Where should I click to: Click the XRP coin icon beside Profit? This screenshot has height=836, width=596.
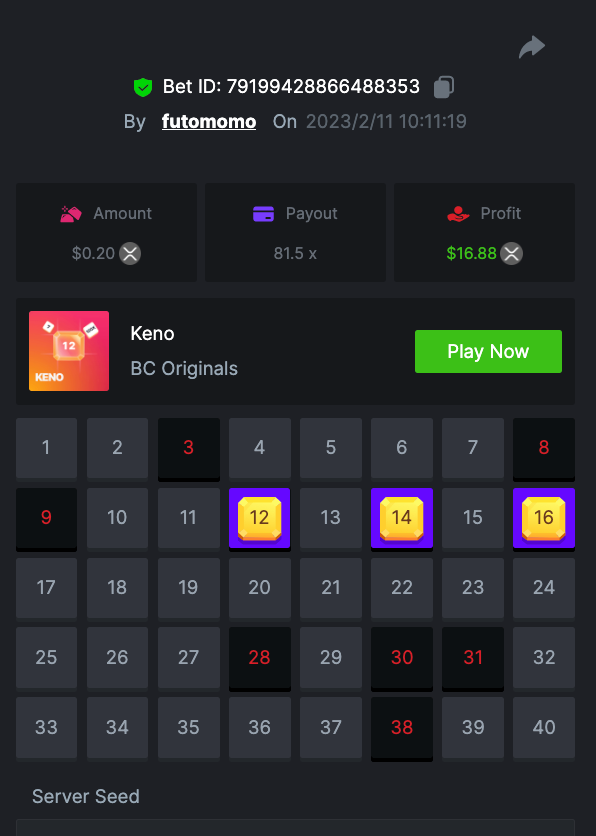(x=511, y=253)
